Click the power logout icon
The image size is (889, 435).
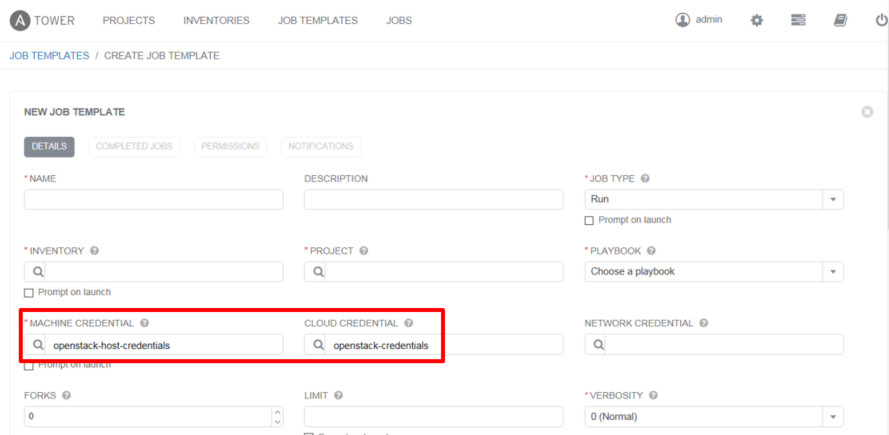pyautogui.click(x=882, y=20)
